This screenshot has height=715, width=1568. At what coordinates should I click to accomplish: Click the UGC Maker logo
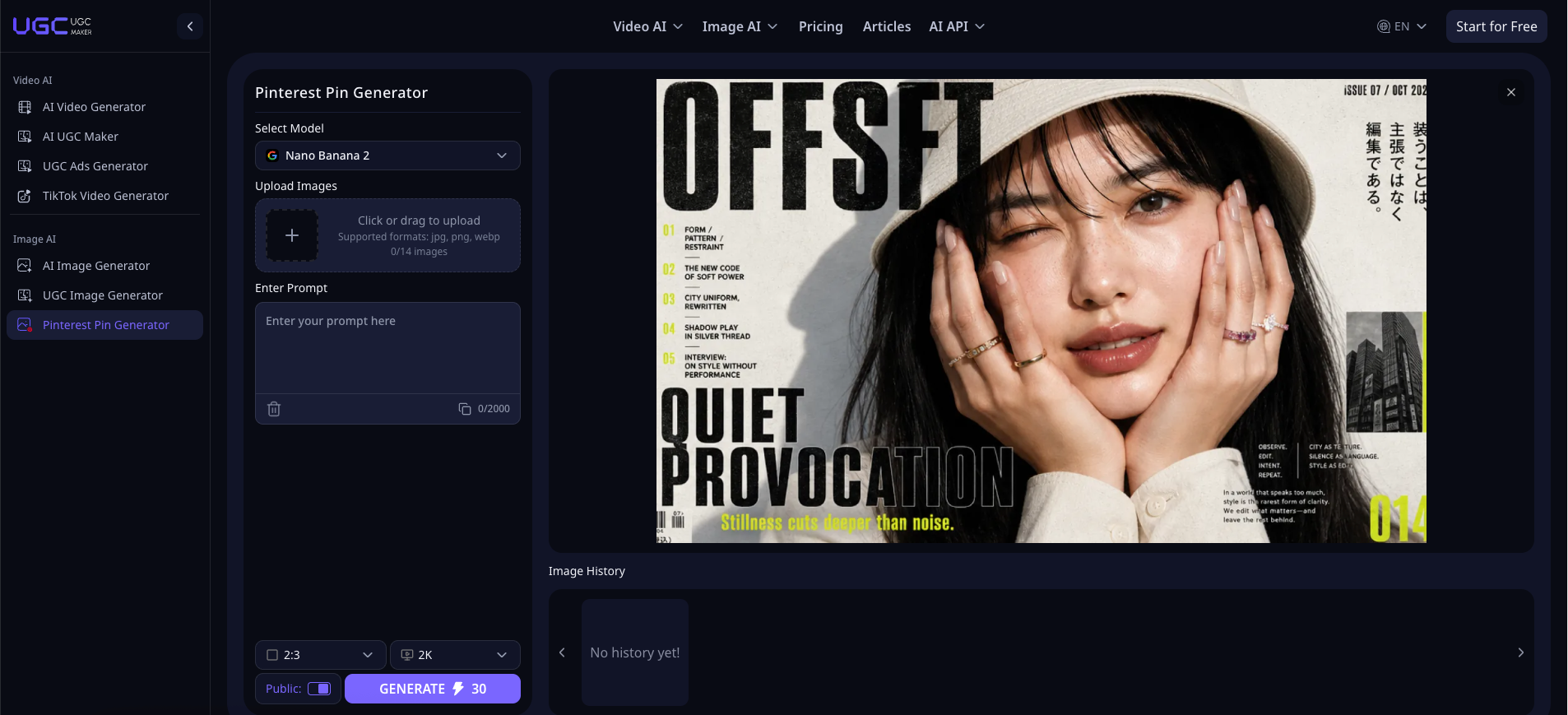(53, 26)
